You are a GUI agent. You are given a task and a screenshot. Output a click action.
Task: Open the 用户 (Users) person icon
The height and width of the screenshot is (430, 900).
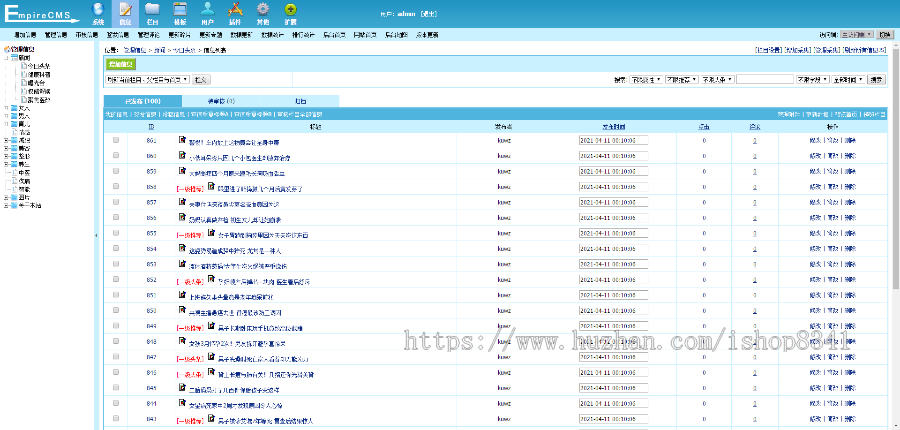tap(207, 13)
